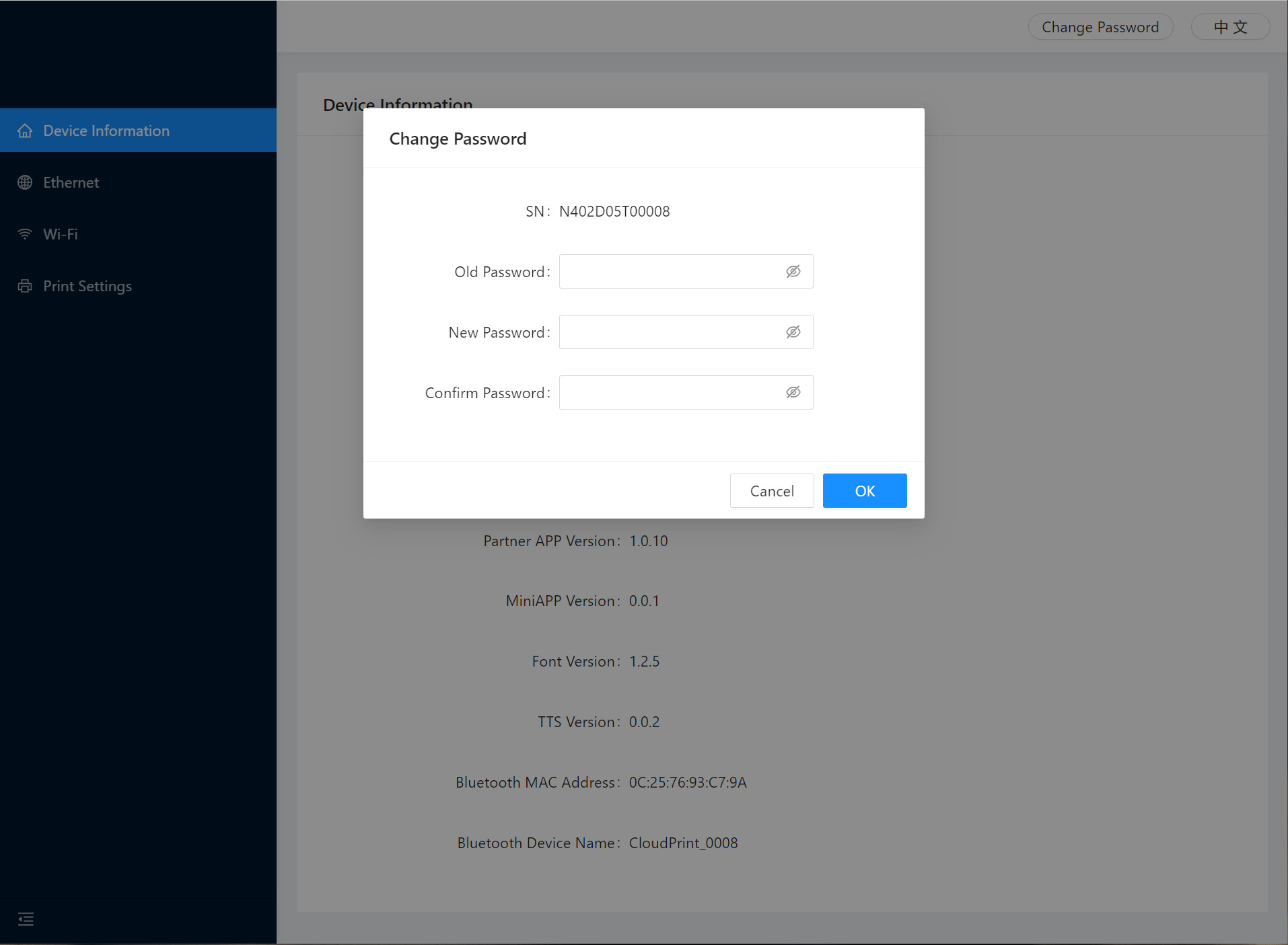This screenshot has height=945, width=1288.
Task: Click the Wi-Fi signal icon in sidebar
Action: (x=25, y=234)
